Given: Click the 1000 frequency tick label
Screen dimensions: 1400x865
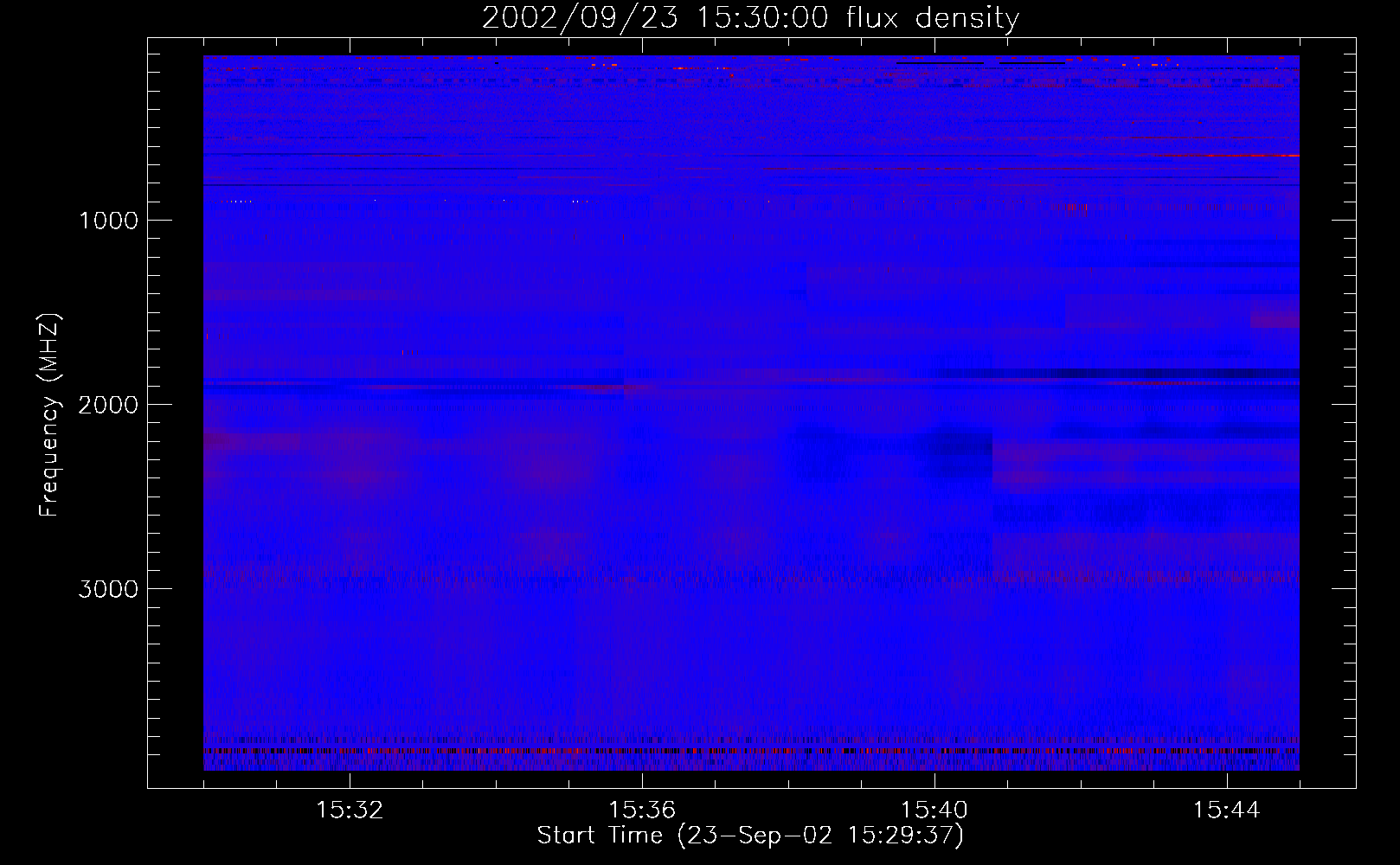Looking at the screenshot, I should [108, 221].
